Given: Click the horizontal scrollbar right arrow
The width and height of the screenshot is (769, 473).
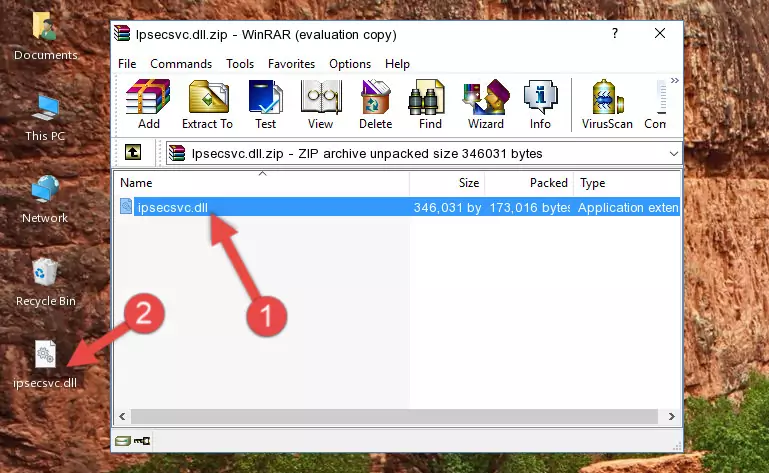Looking at the screenshot, I should [x=671, y=417].
